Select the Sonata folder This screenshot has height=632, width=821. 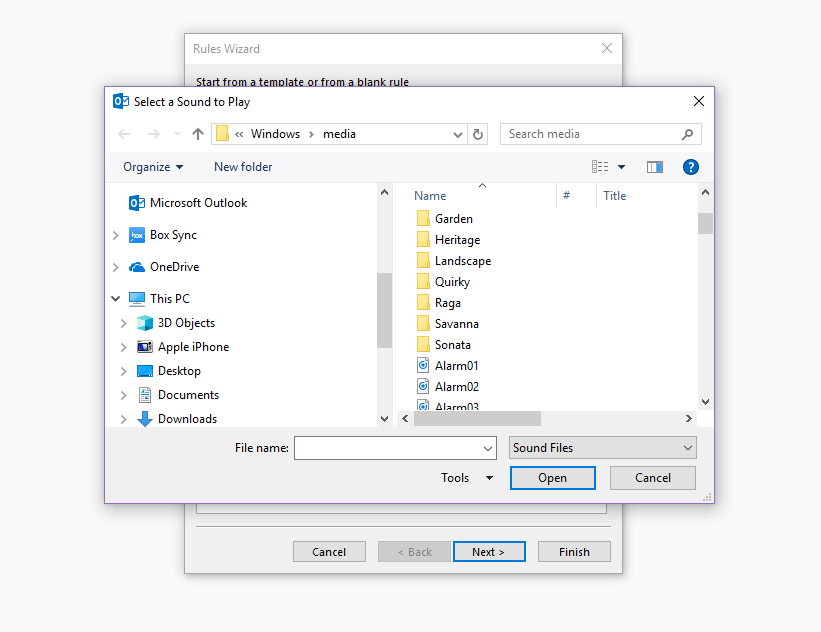(444, 345)
